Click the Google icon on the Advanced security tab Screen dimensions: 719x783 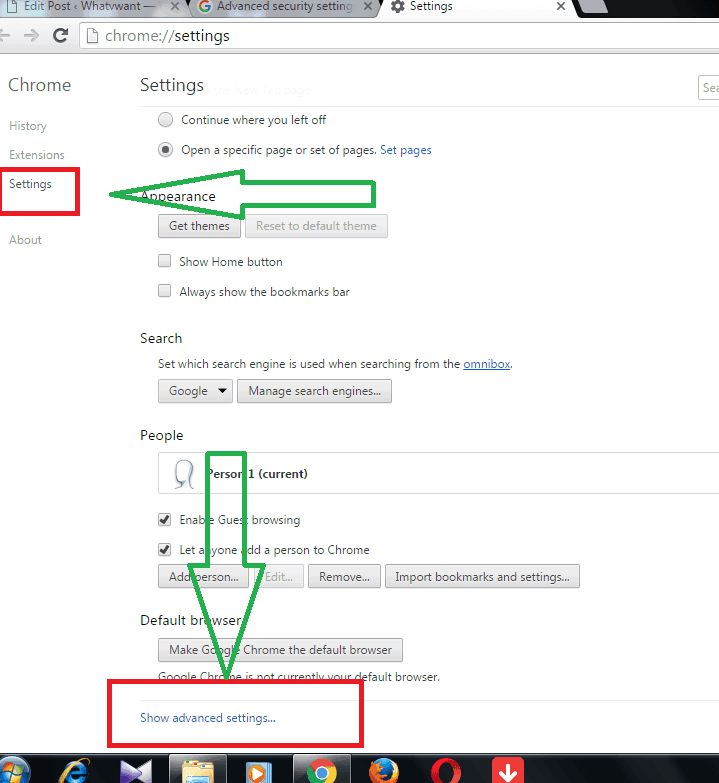coord(204,6)
